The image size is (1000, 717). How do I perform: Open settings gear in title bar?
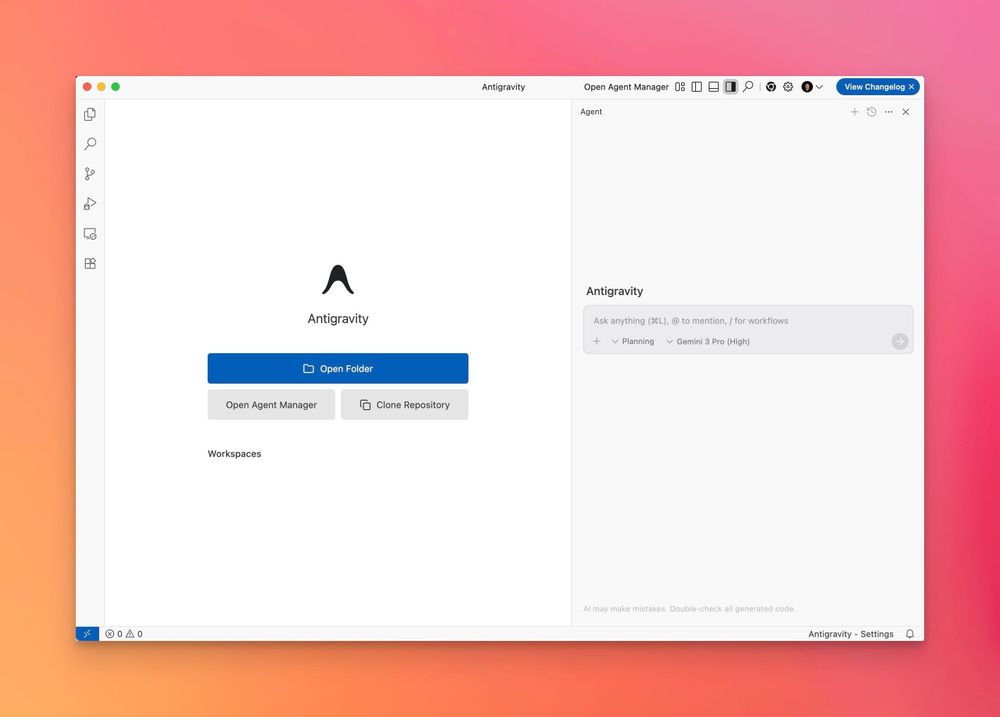point(788,87)
